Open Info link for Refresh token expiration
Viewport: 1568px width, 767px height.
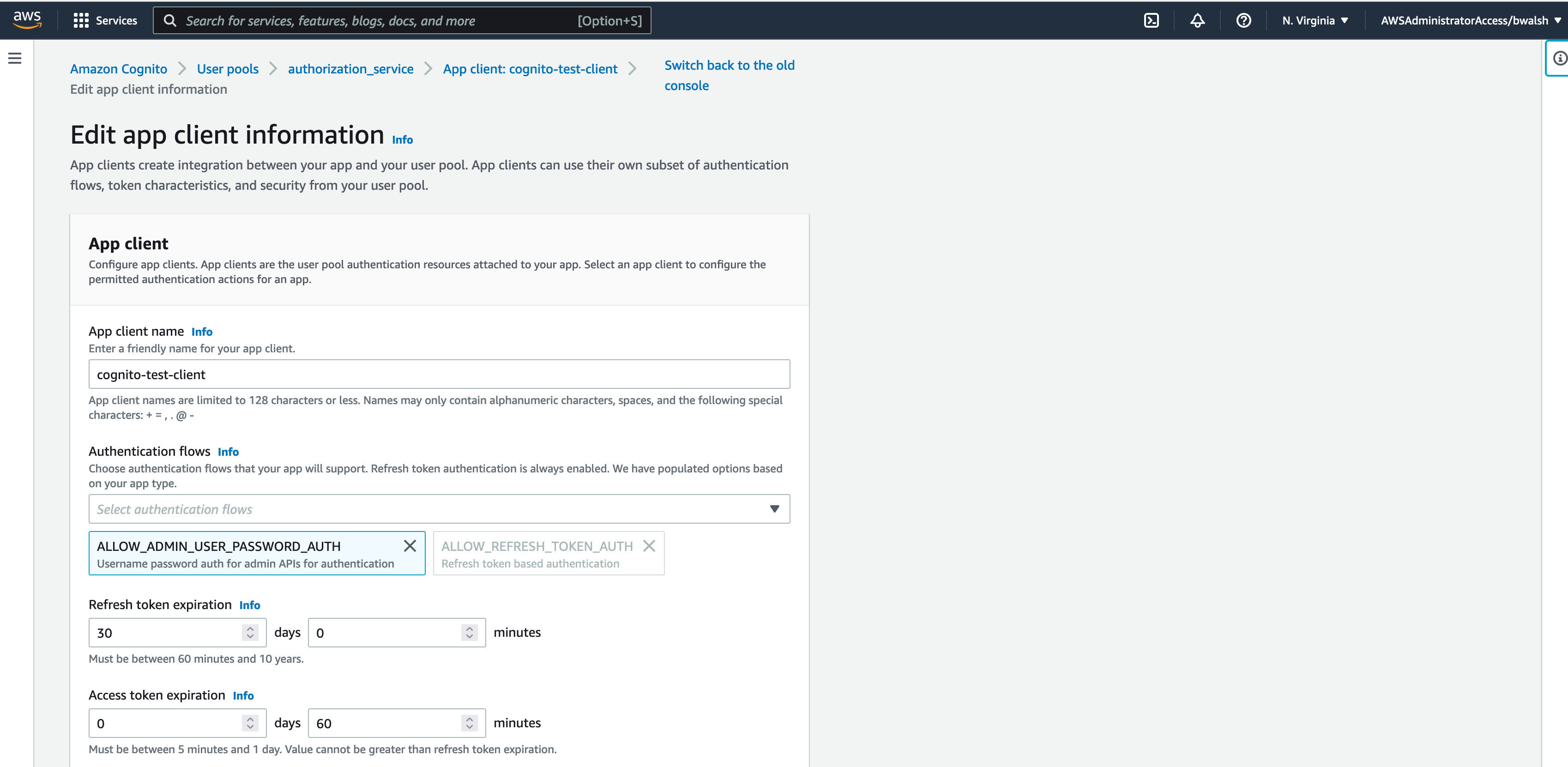250,605
